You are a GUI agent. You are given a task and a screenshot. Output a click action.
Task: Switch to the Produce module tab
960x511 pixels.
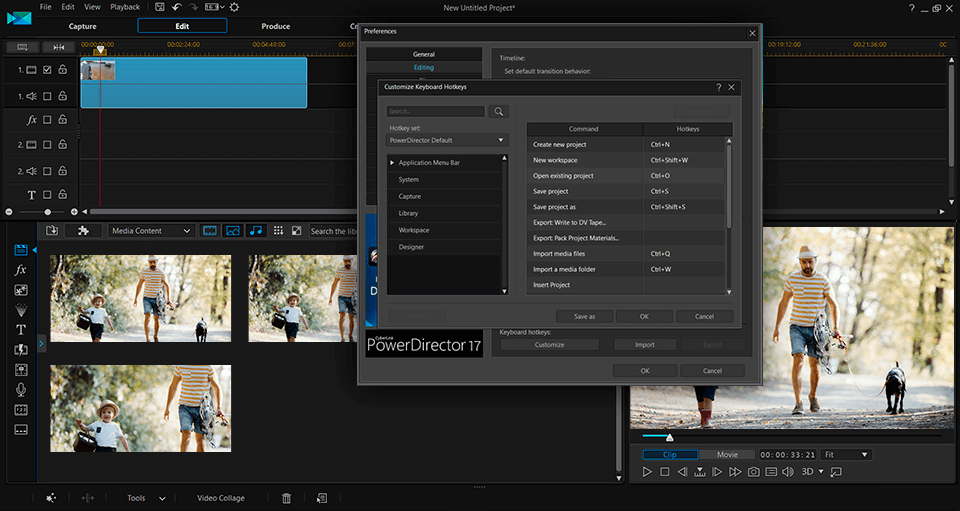pos(276,26)
